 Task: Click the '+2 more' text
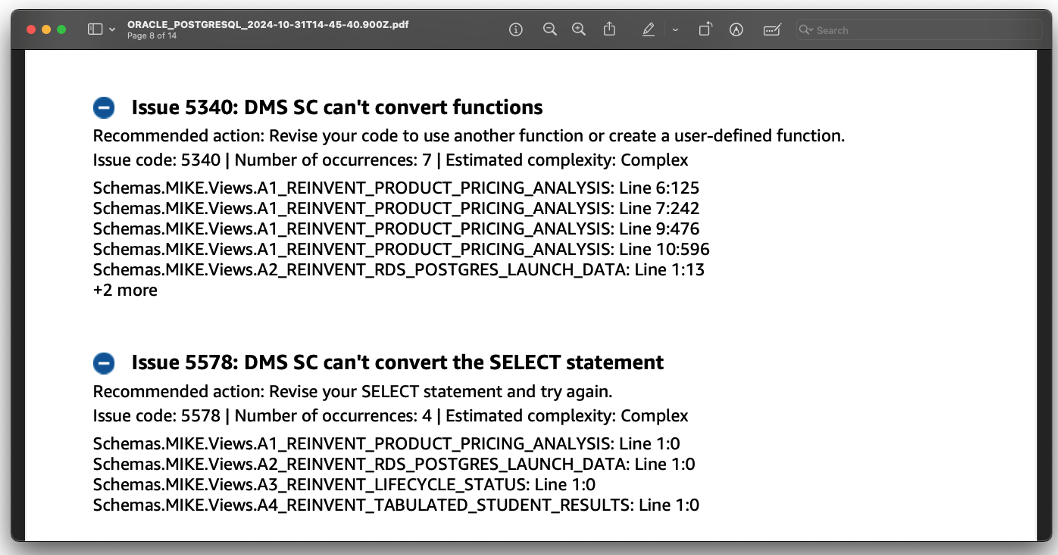tap(125, 290)
